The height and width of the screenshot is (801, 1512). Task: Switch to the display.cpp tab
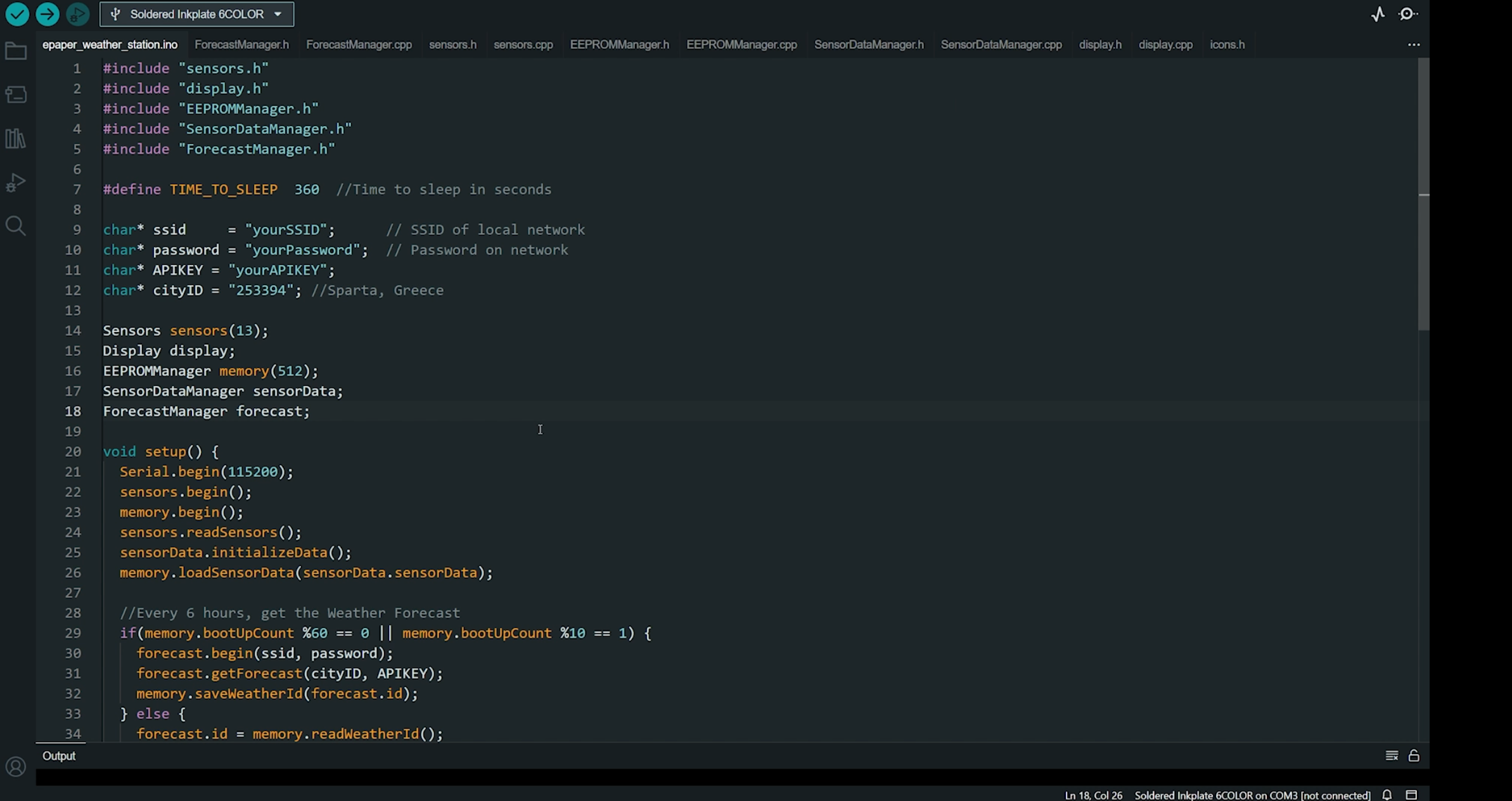click(x=1165, y=44)
